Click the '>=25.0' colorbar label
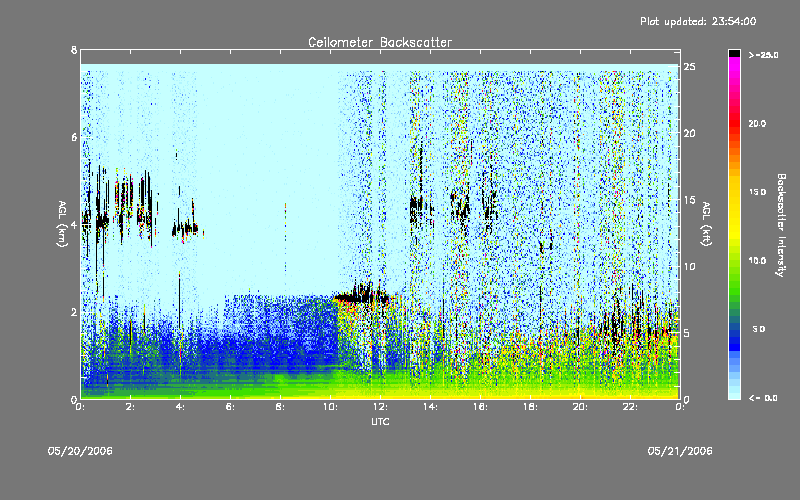Viewport: 800px width, 500px height. point(763,55)
